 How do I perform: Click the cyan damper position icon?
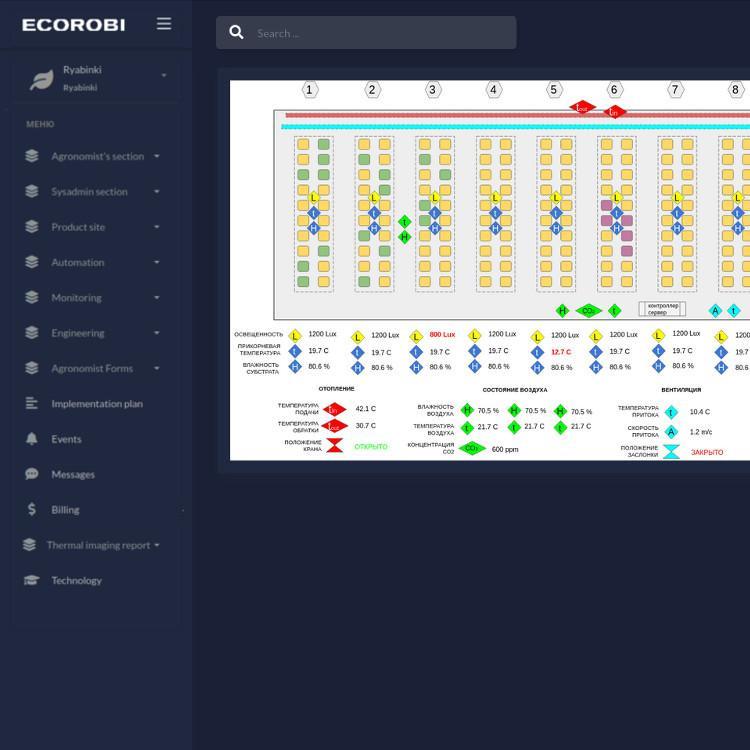tap(671, 452)
